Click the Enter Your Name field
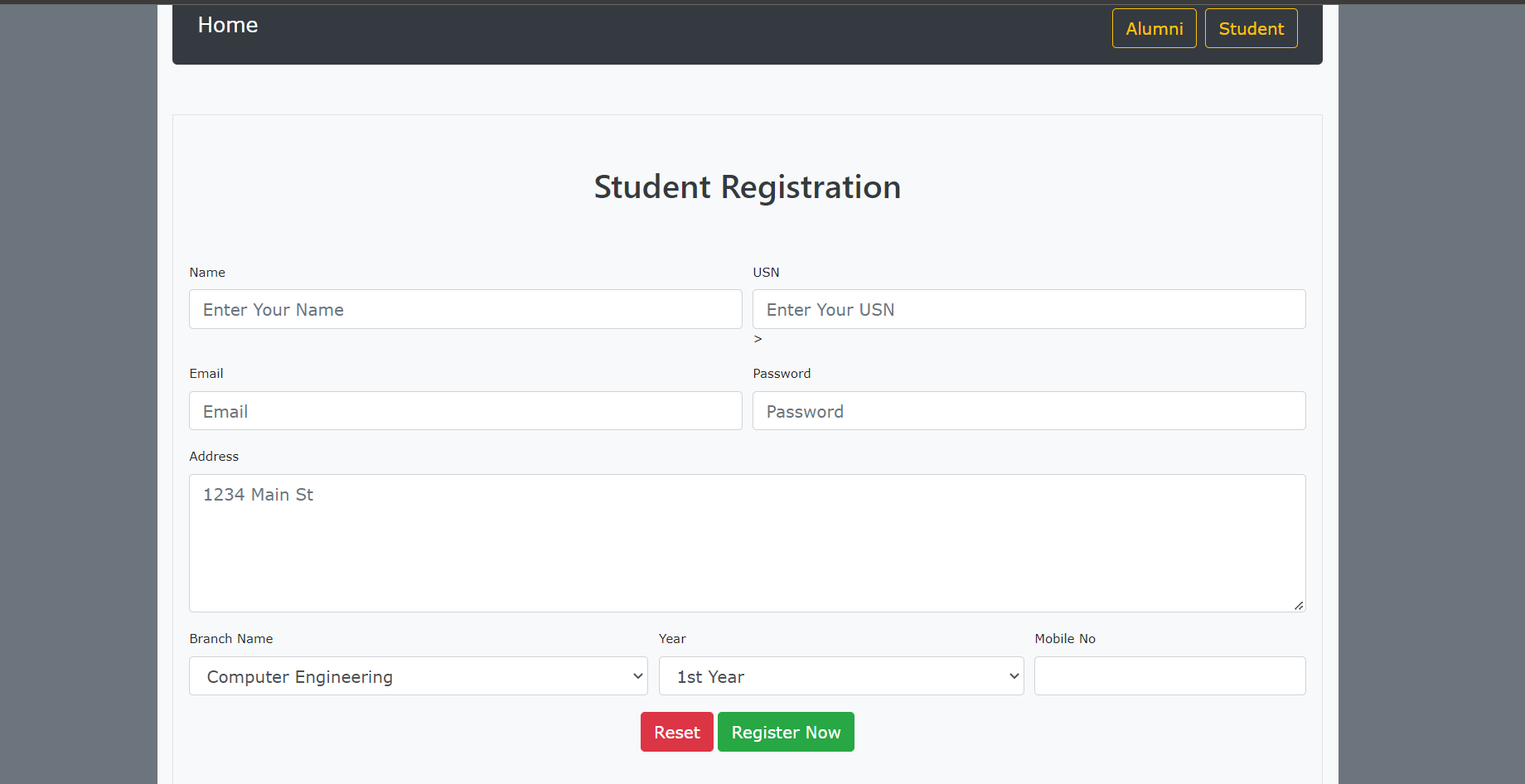Image resolution: width=1525 pixels, height=784 pixels. (465, 309)
